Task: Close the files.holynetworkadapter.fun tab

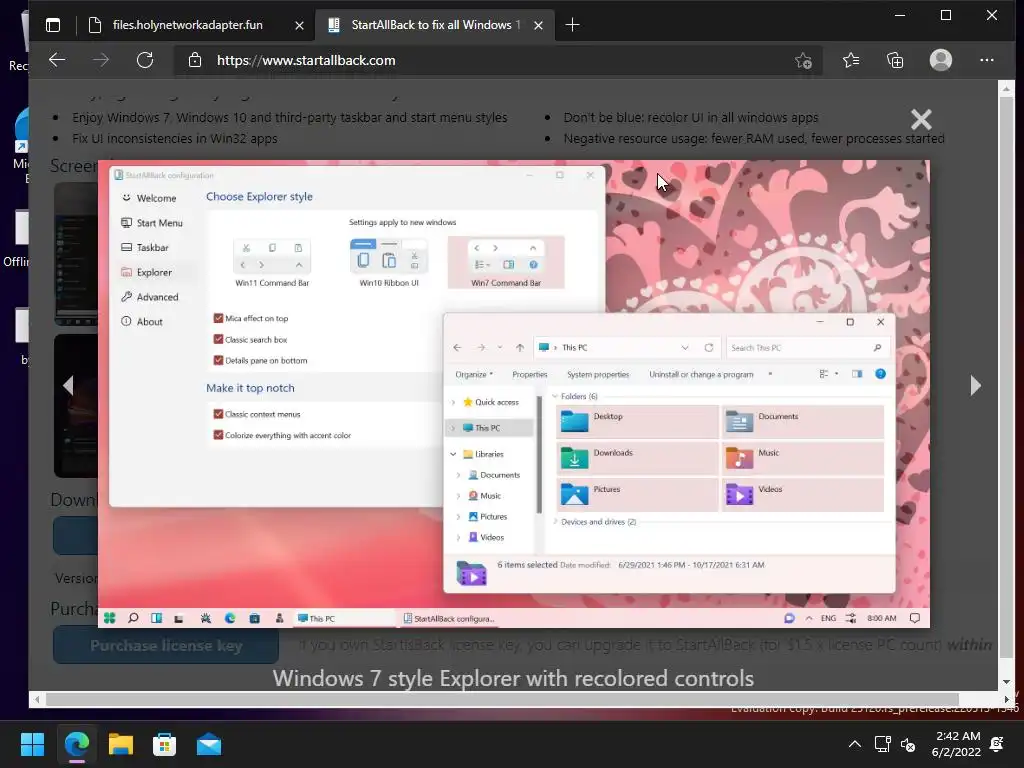Action: pos(299,25)
